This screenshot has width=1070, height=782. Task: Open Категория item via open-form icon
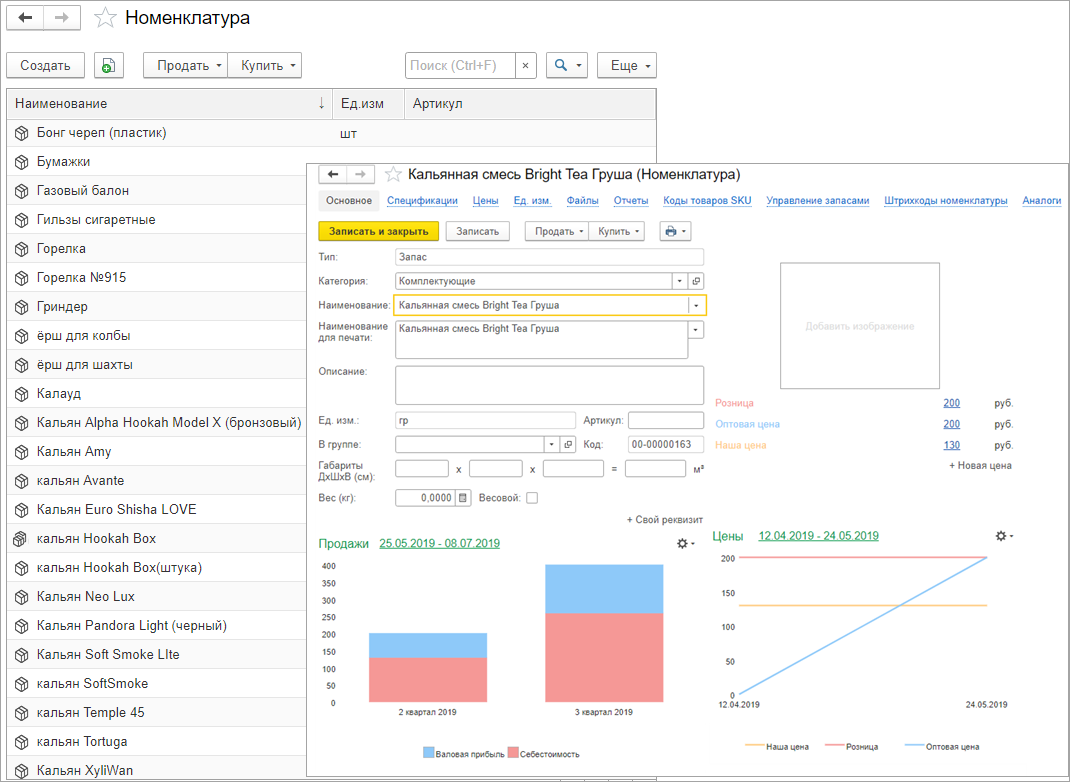696,281
